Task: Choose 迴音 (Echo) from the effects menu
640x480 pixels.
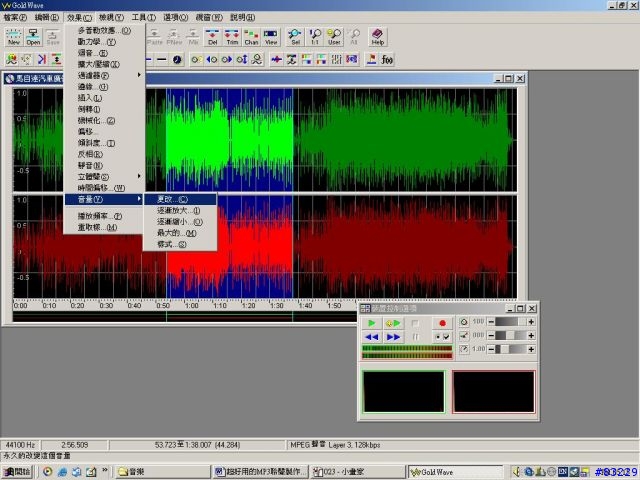Action: point(104,53)
